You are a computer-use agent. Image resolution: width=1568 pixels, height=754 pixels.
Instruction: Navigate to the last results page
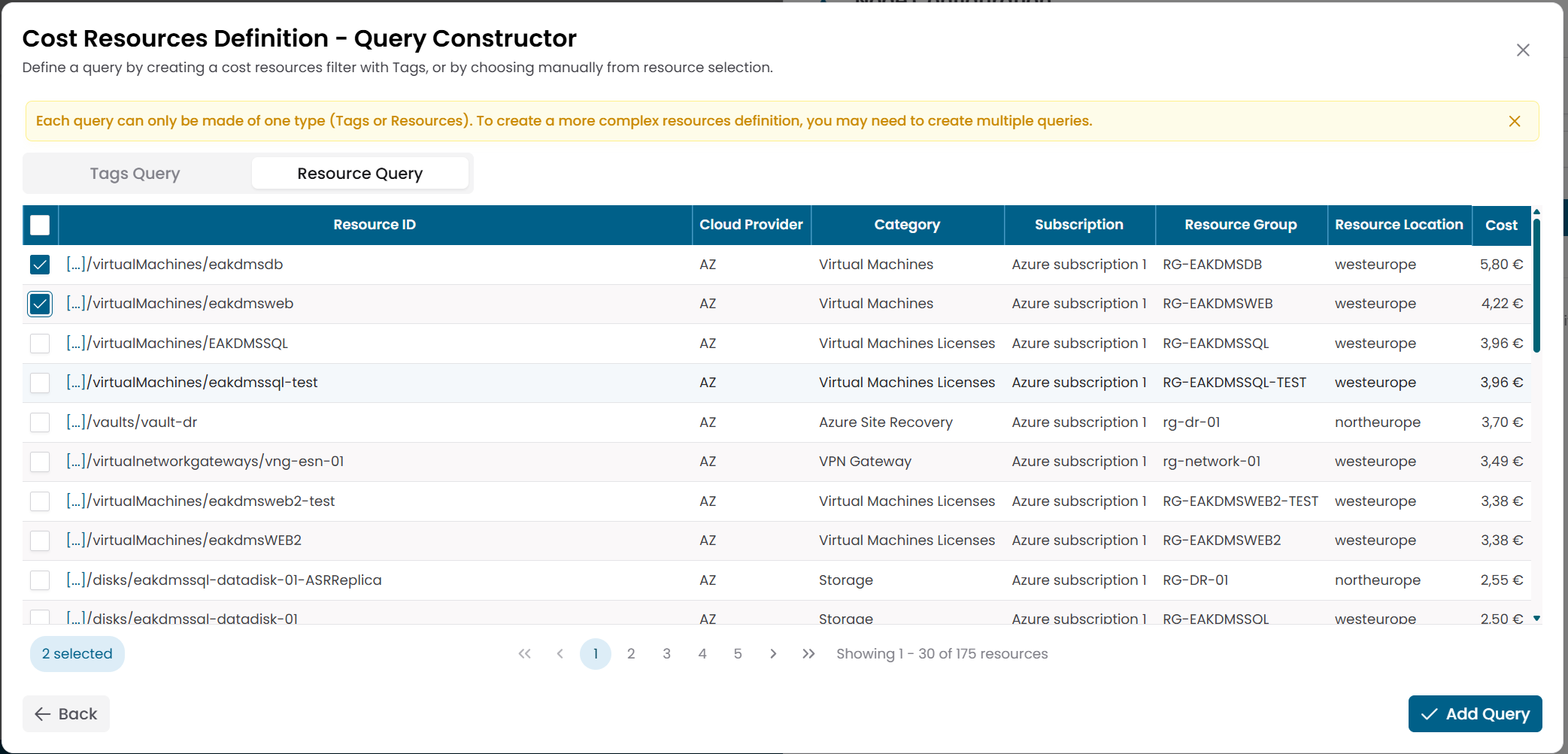click(808, 653)
